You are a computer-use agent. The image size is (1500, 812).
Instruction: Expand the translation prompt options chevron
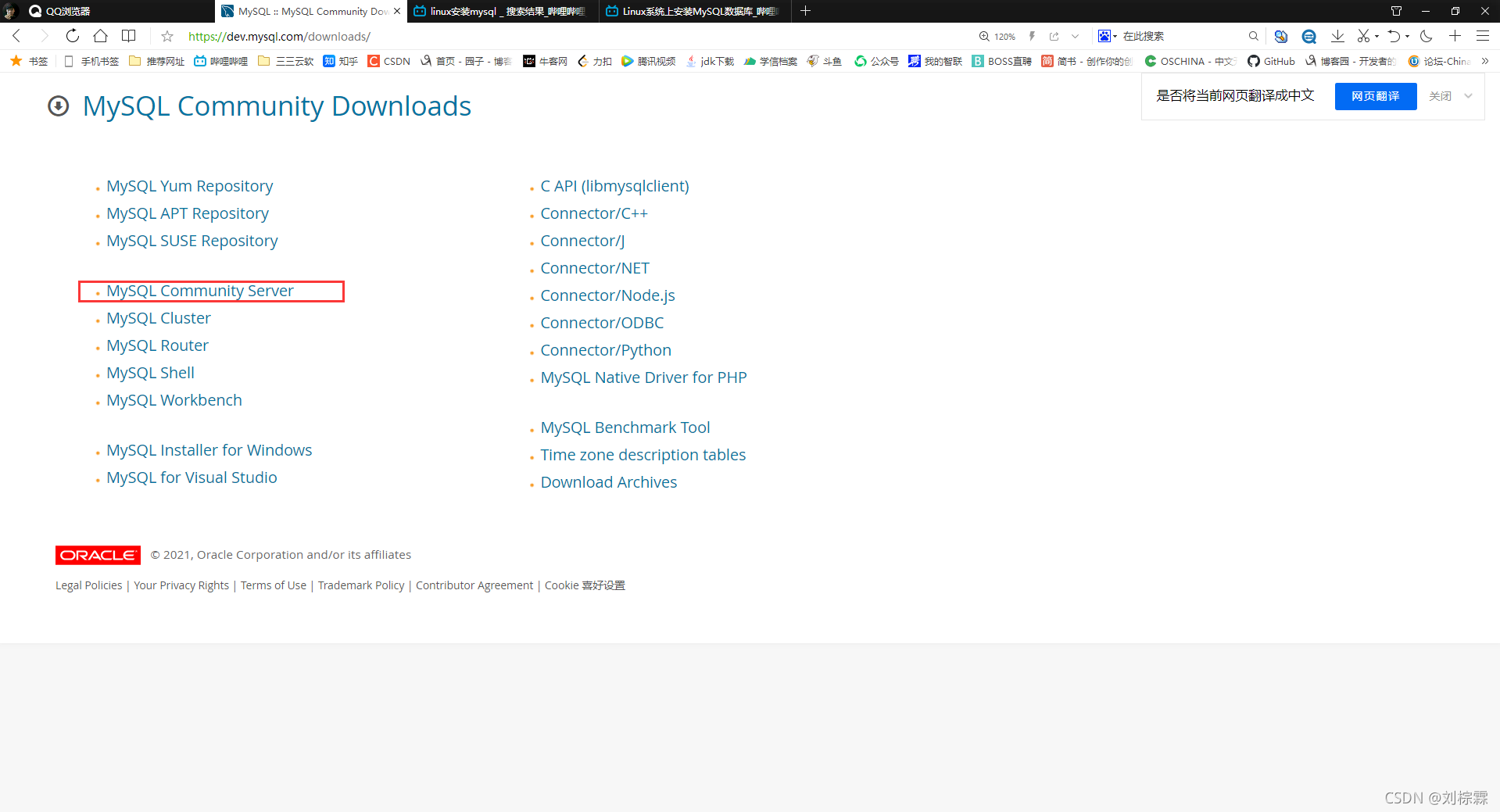[x=1468, y=96]
